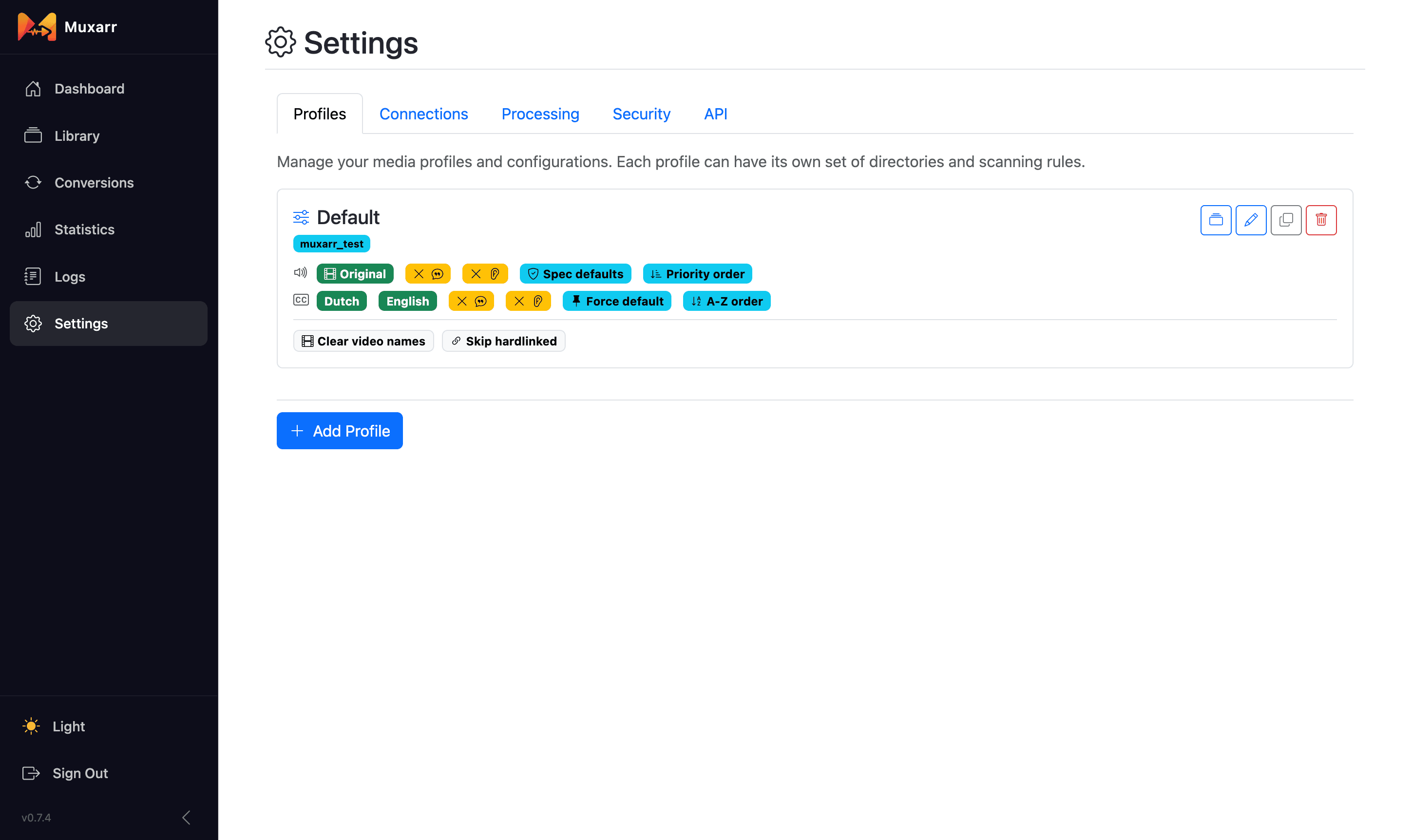This screenshot has height=840, width=1412.
Task: Click version label v0.7.4
Action: click(x=36, y=818)
